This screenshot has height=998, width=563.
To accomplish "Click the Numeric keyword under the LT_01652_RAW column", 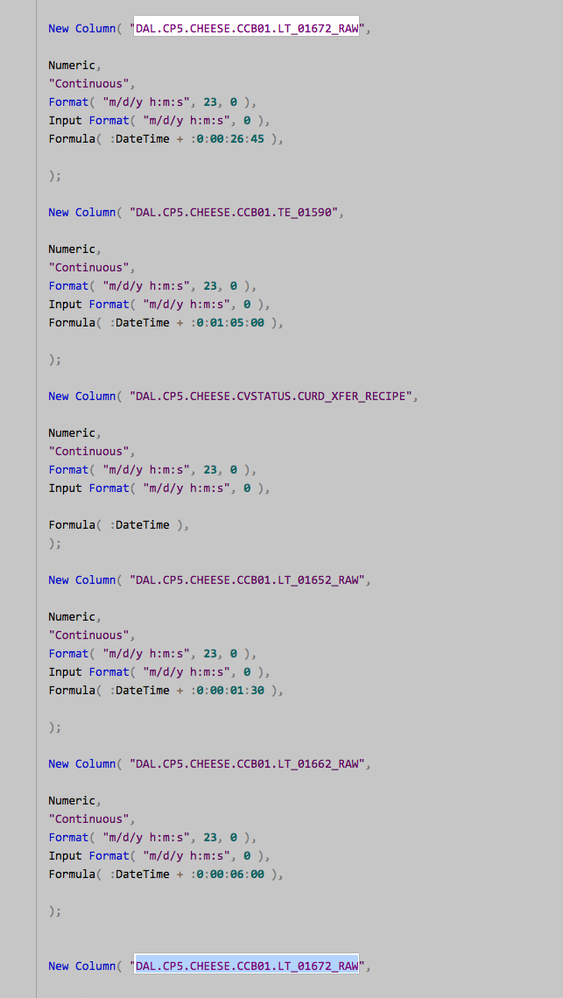I will [x=75, y=617].
